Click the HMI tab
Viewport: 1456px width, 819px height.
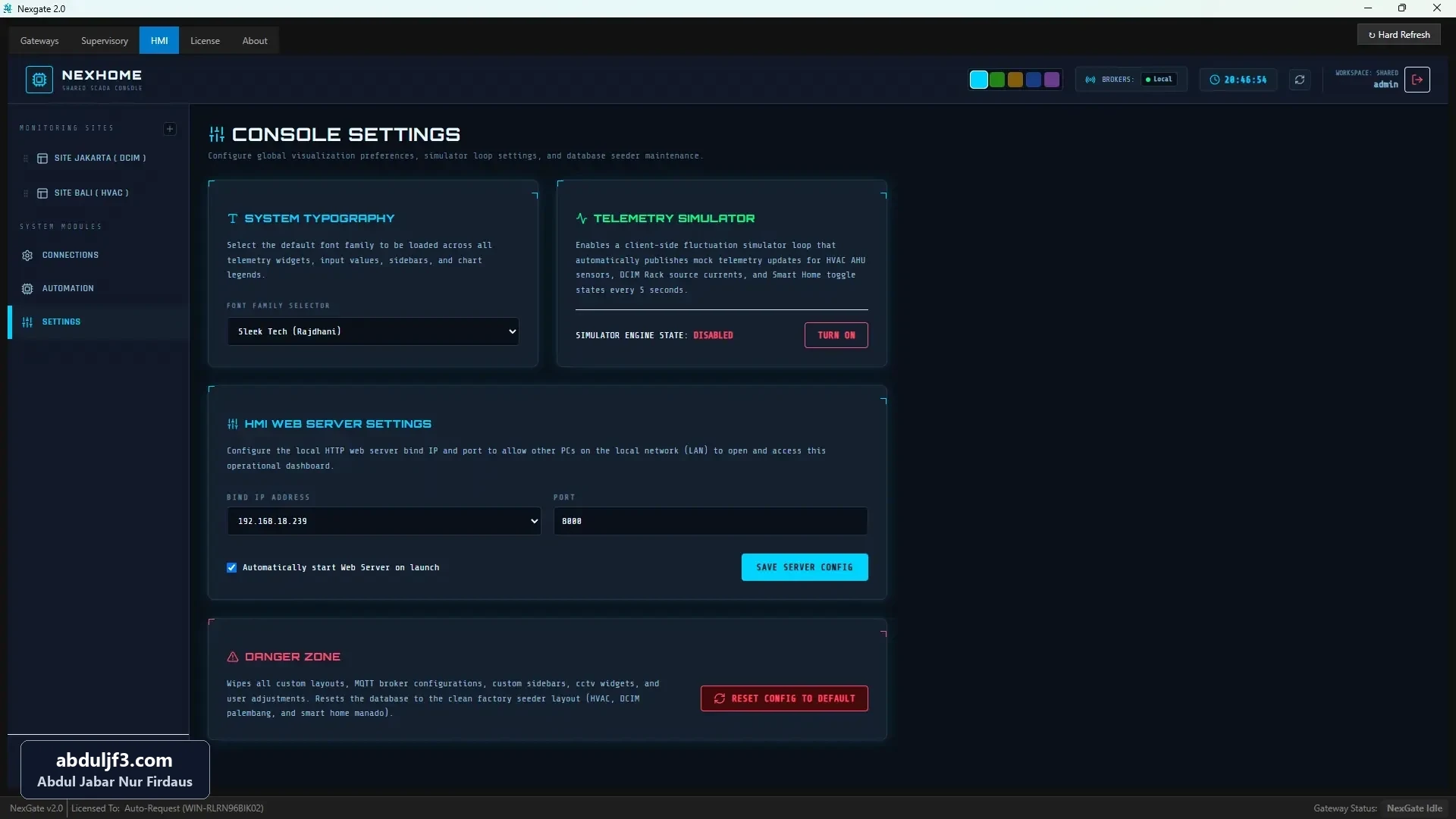click(x=159, y=41)
